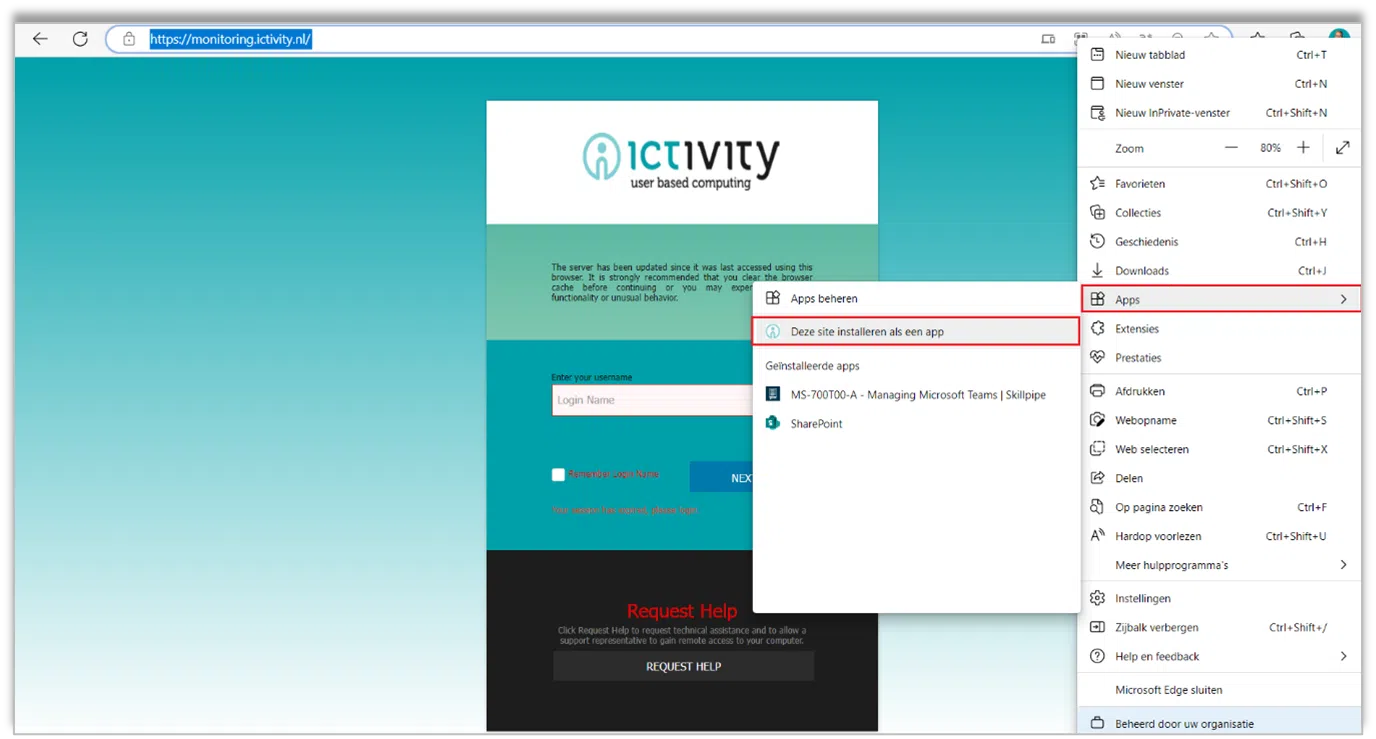
Task: Click the Login Name input field
Action: [650, 400]
